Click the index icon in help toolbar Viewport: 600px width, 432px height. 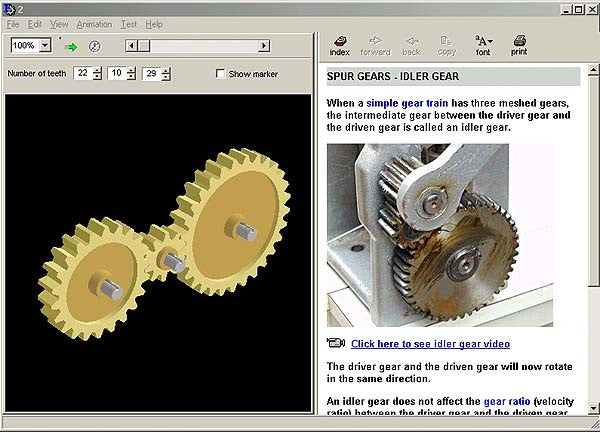340,44
